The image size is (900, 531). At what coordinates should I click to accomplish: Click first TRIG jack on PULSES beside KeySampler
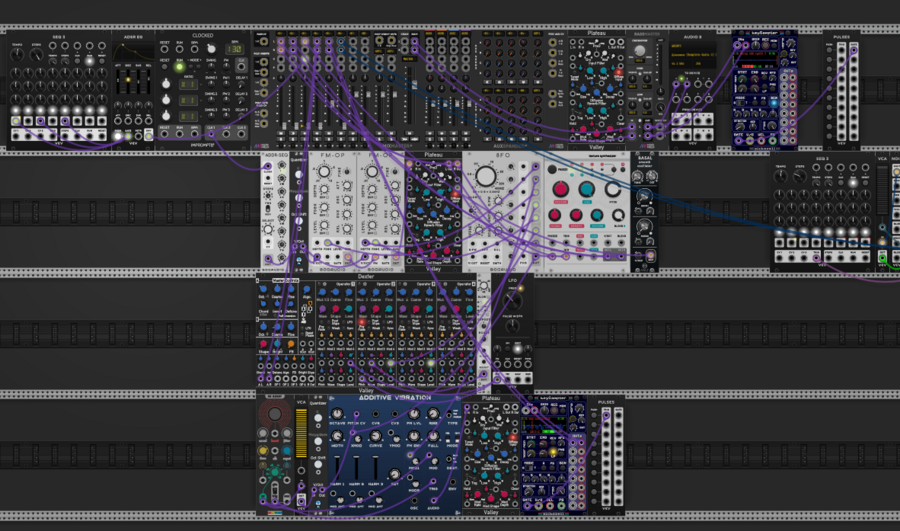606,416
